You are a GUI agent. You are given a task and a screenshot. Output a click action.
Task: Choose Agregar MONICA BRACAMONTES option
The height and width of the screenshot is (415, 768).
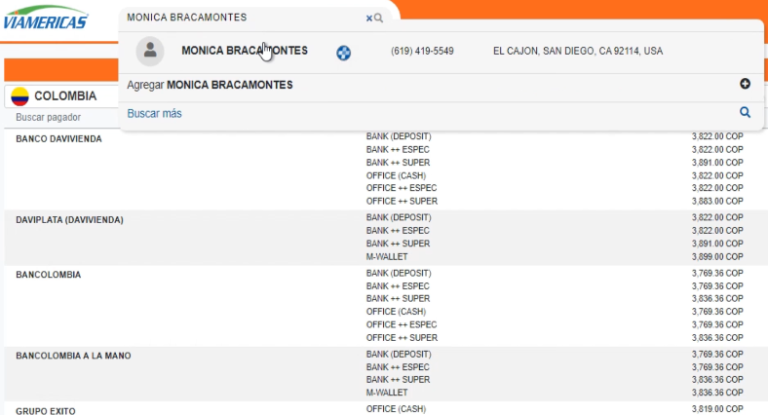click(210, 85)
